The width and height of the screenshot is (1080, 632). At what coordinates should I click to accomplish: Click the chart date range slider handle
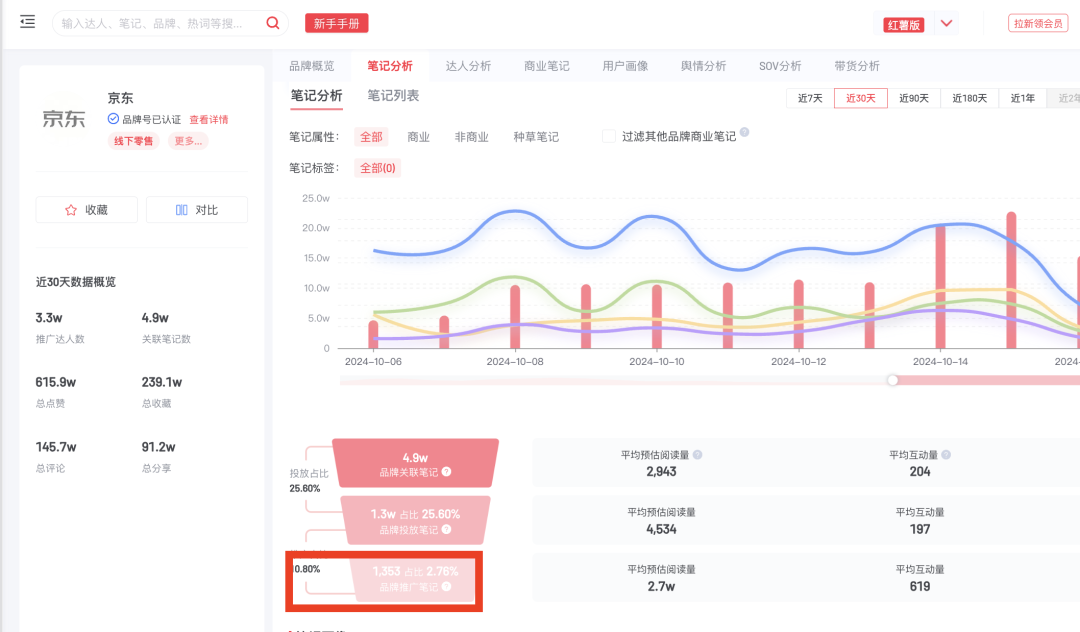point(892,380)
